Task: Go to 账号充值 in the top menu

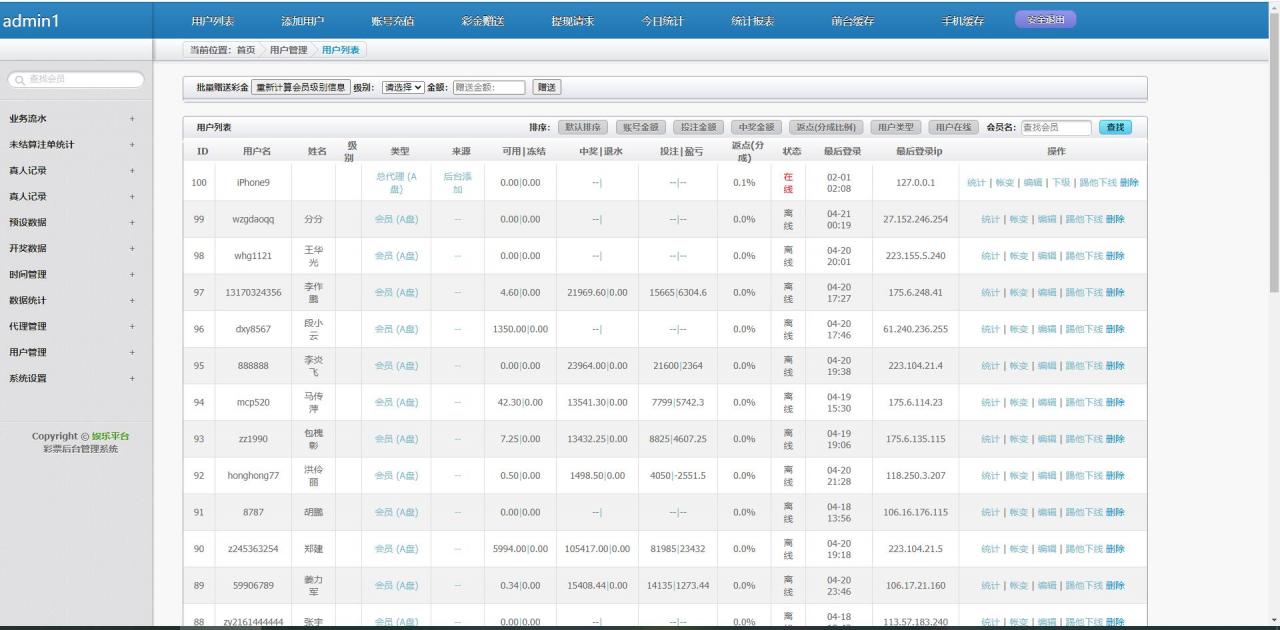Action: point(392,21)
